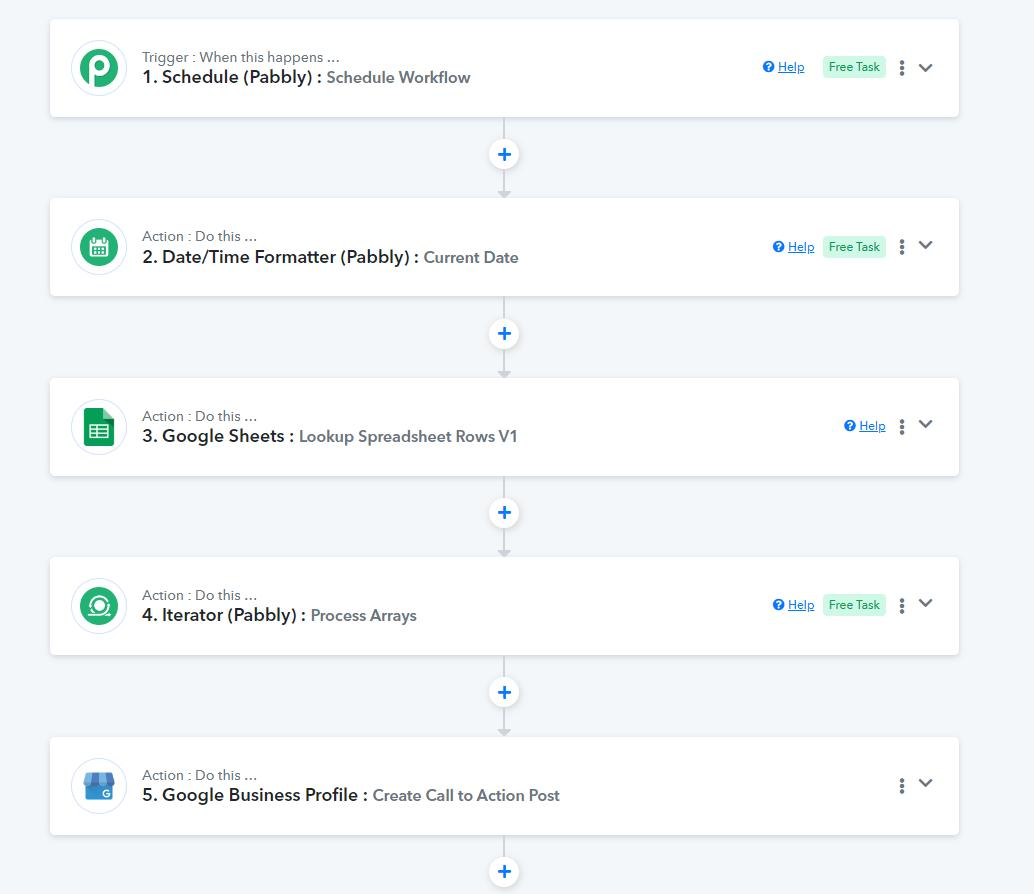Click the Google Business Profile store icon

point(99,786)
